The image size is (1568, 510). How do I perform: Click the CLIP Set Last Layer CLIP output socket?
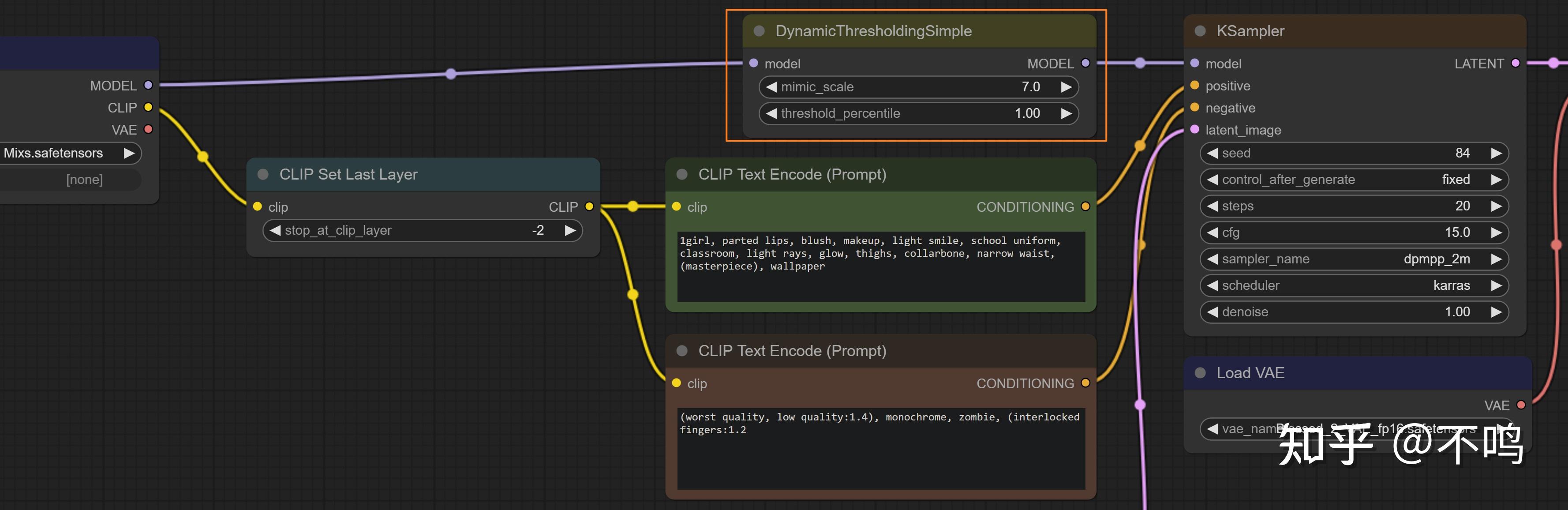tap(589, 207)
